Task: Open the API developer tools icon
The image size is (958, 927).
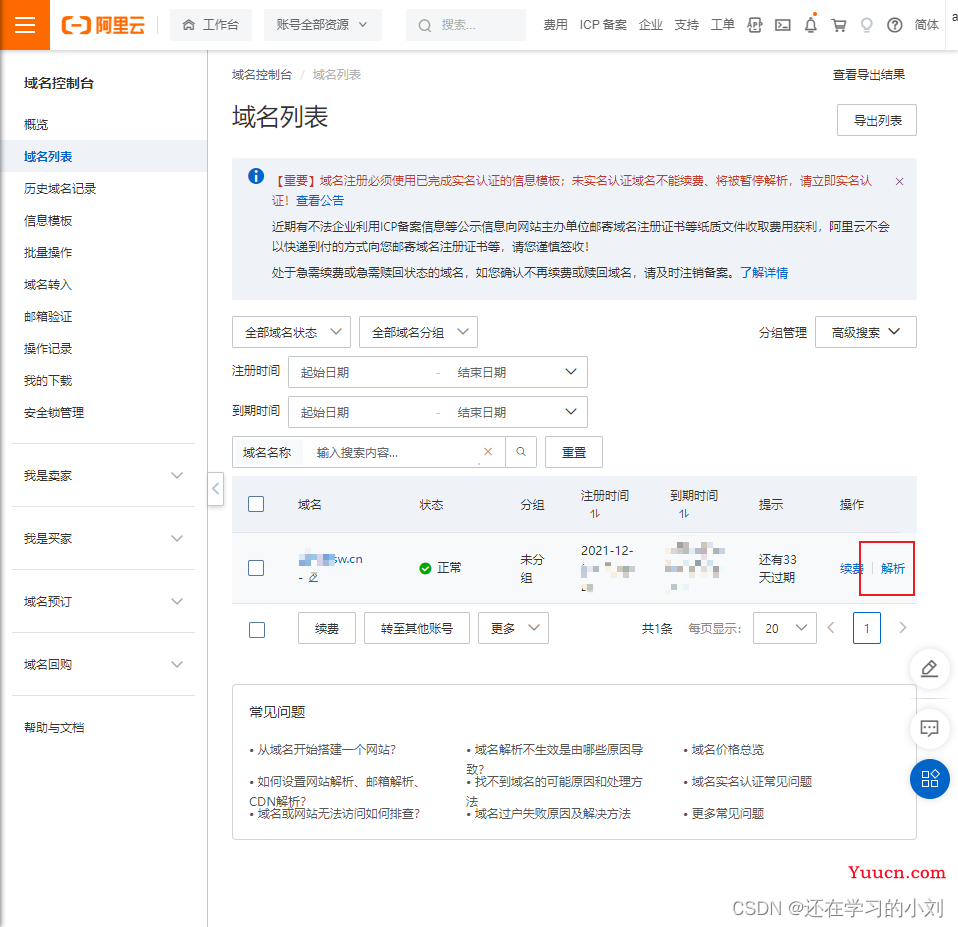Action: click(x=755, y=25)
